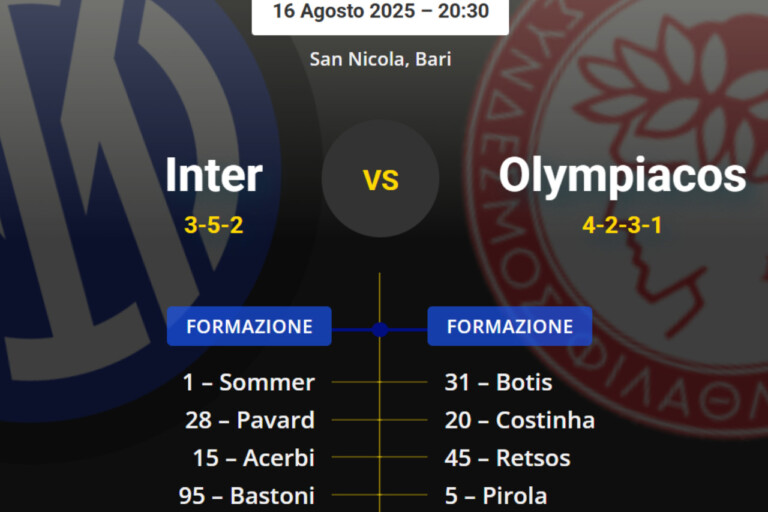Click the San Nicola, Bari venue text
Screen dimensions: 768x512
(380, 59)
